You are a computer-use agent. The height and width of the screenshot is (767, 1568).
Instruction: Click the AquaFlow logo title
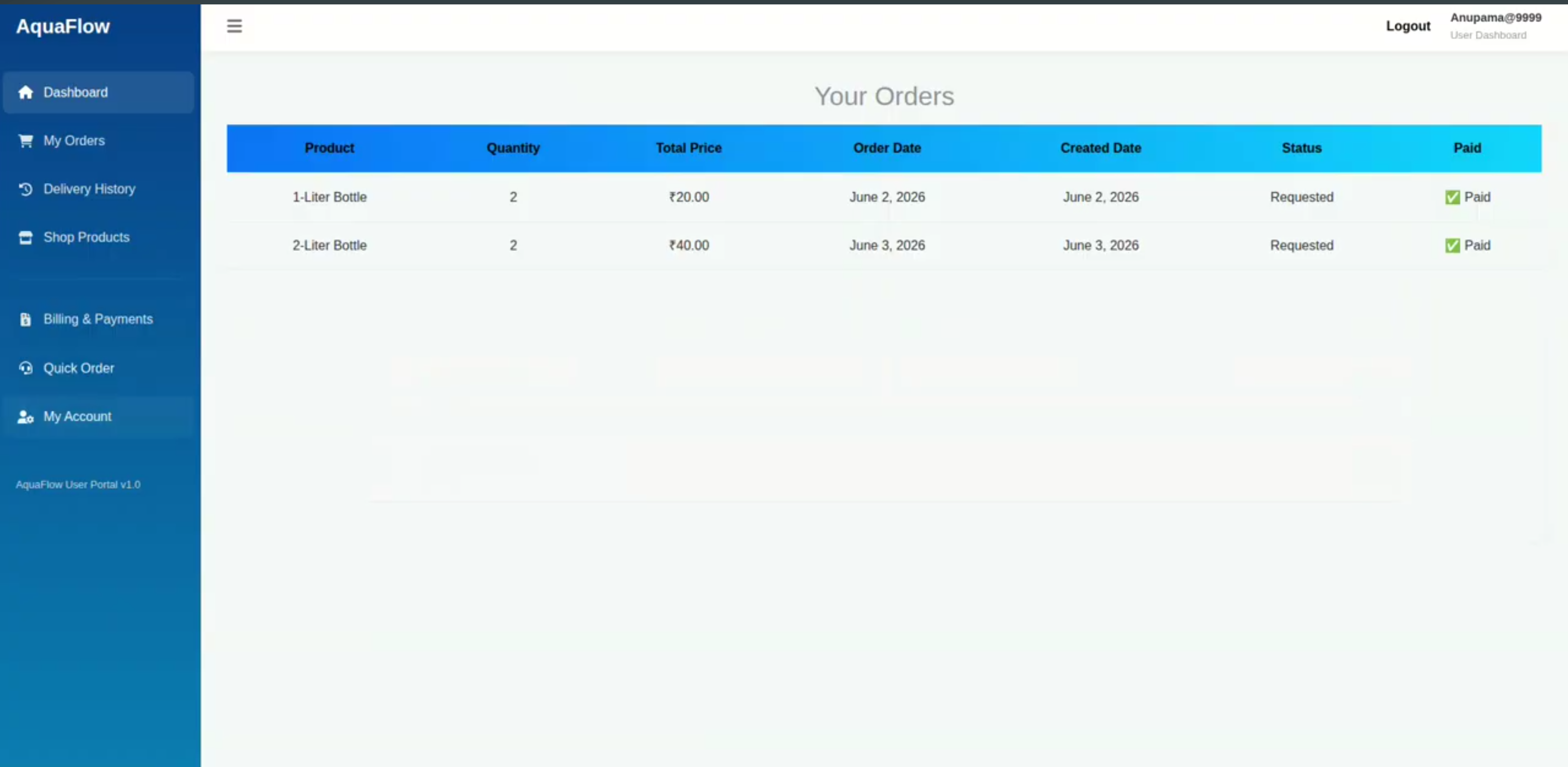pos(63,26)
